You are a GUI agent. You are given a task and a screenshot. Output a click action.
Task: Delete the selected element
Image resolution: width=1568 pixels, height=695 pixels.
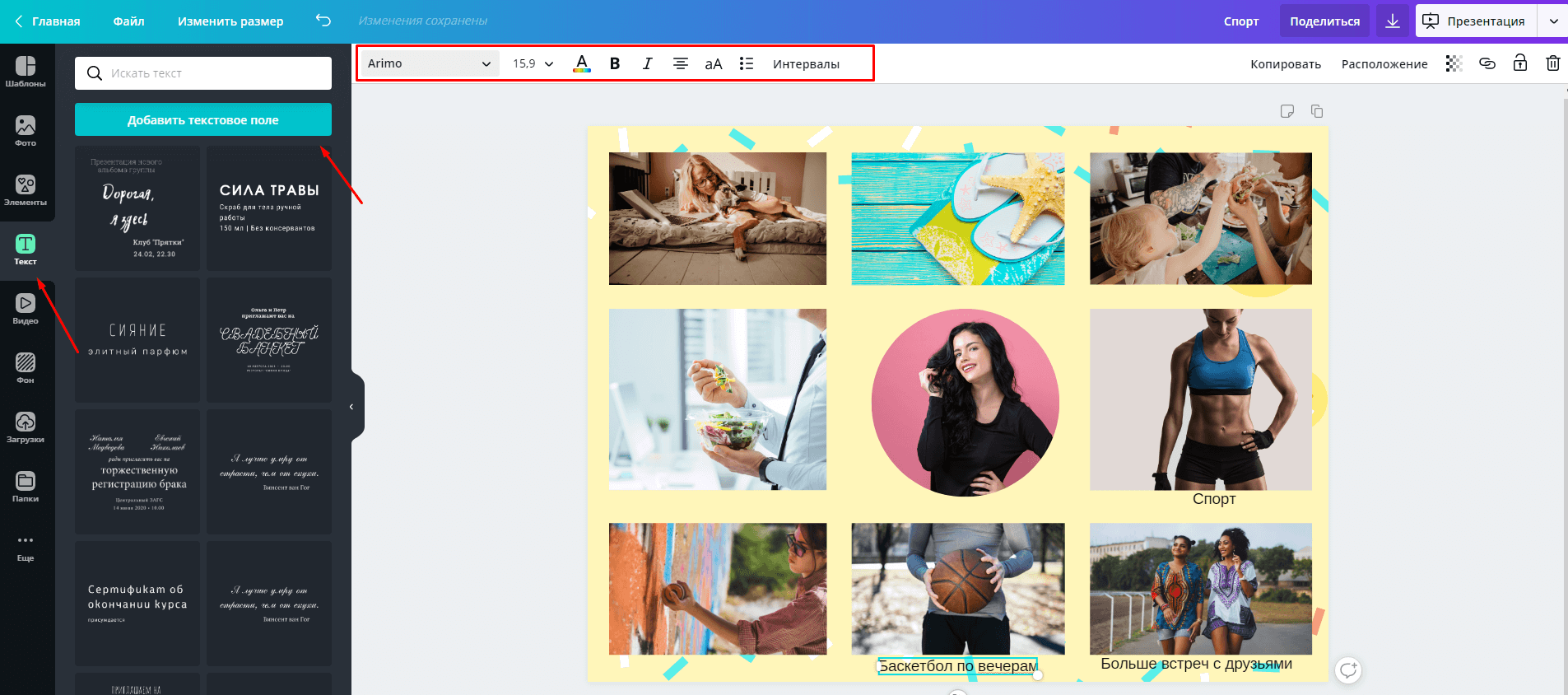point(1552,63)
